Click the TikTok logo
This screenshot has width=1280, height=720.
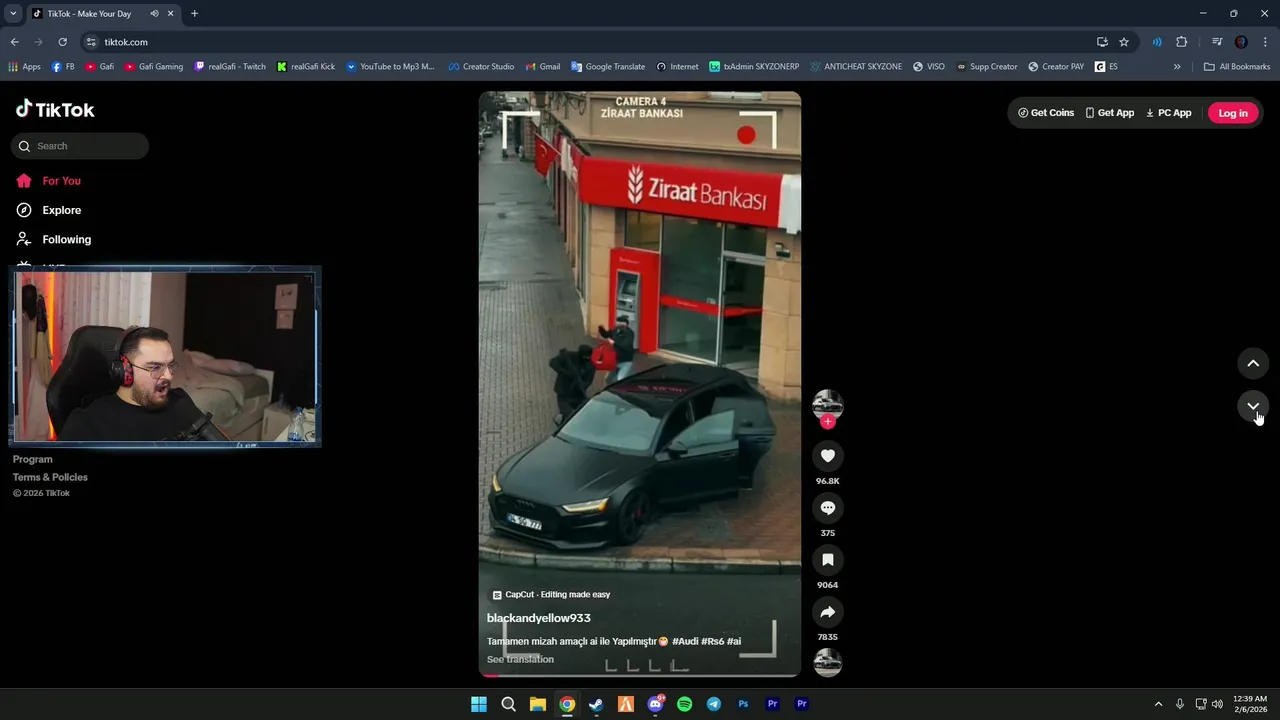coord(55,109)
